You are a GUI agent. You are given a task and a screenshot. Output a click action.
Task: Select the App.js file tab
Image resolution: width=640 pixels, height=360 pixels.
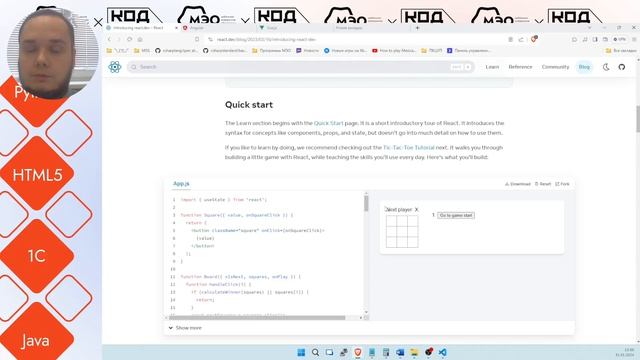(181, 184)
